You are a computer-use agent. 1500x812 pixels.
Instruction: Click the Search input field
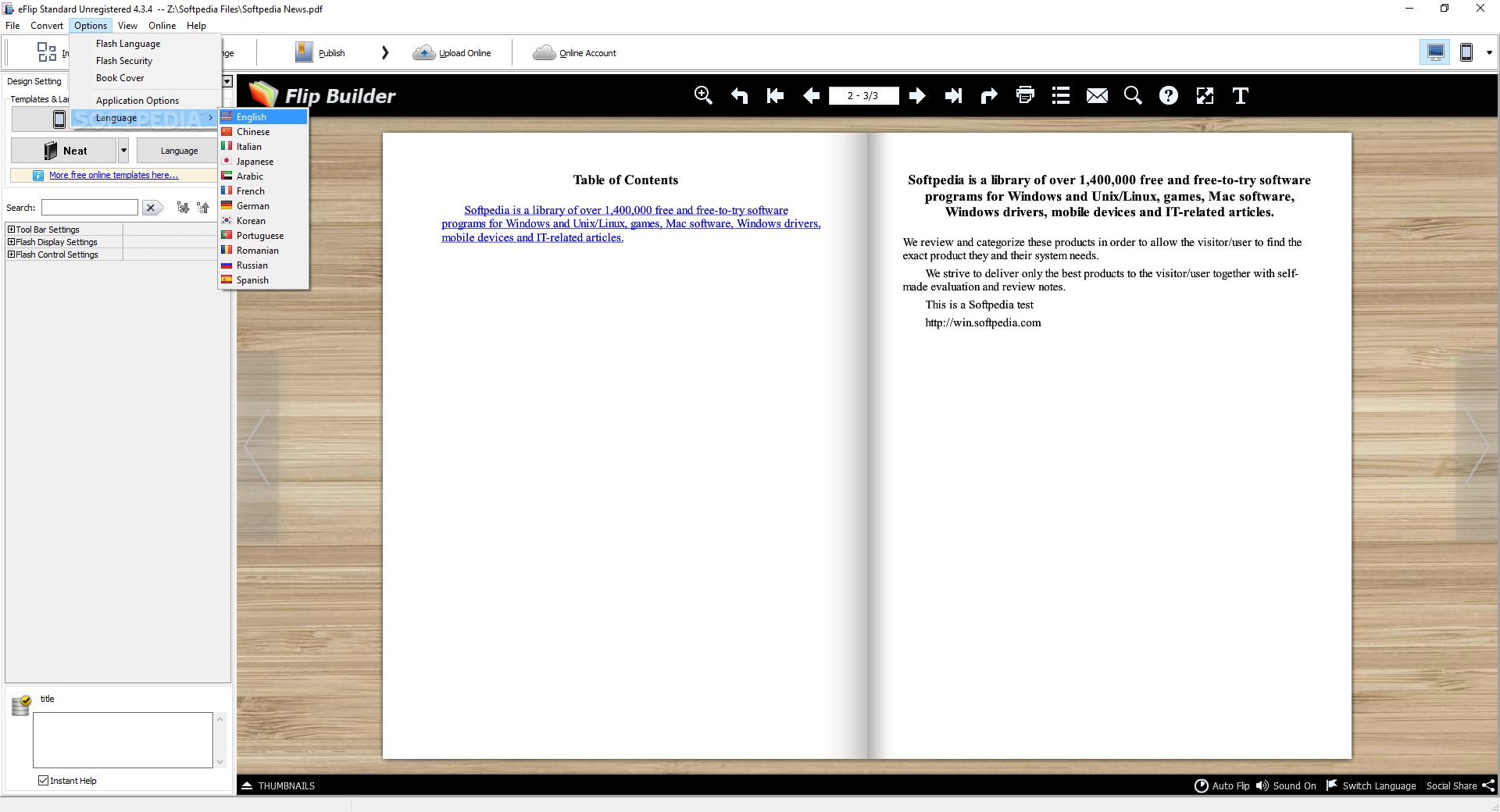click(90, 208)
